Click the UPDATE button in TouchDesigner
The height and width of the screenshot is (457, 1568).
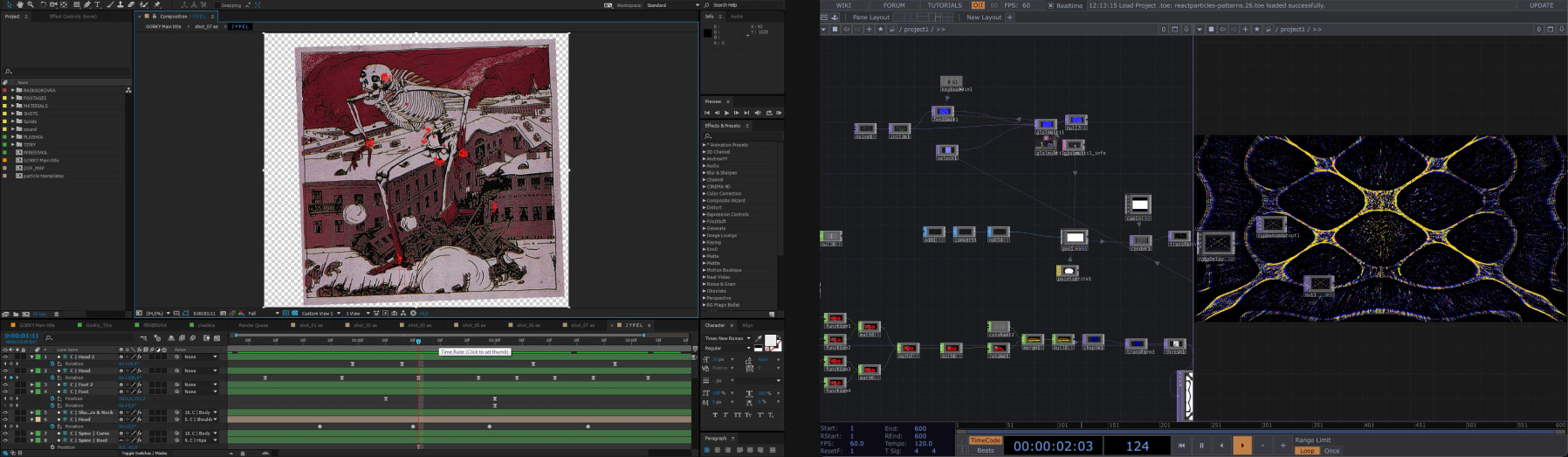click(x=1542, y=5)
